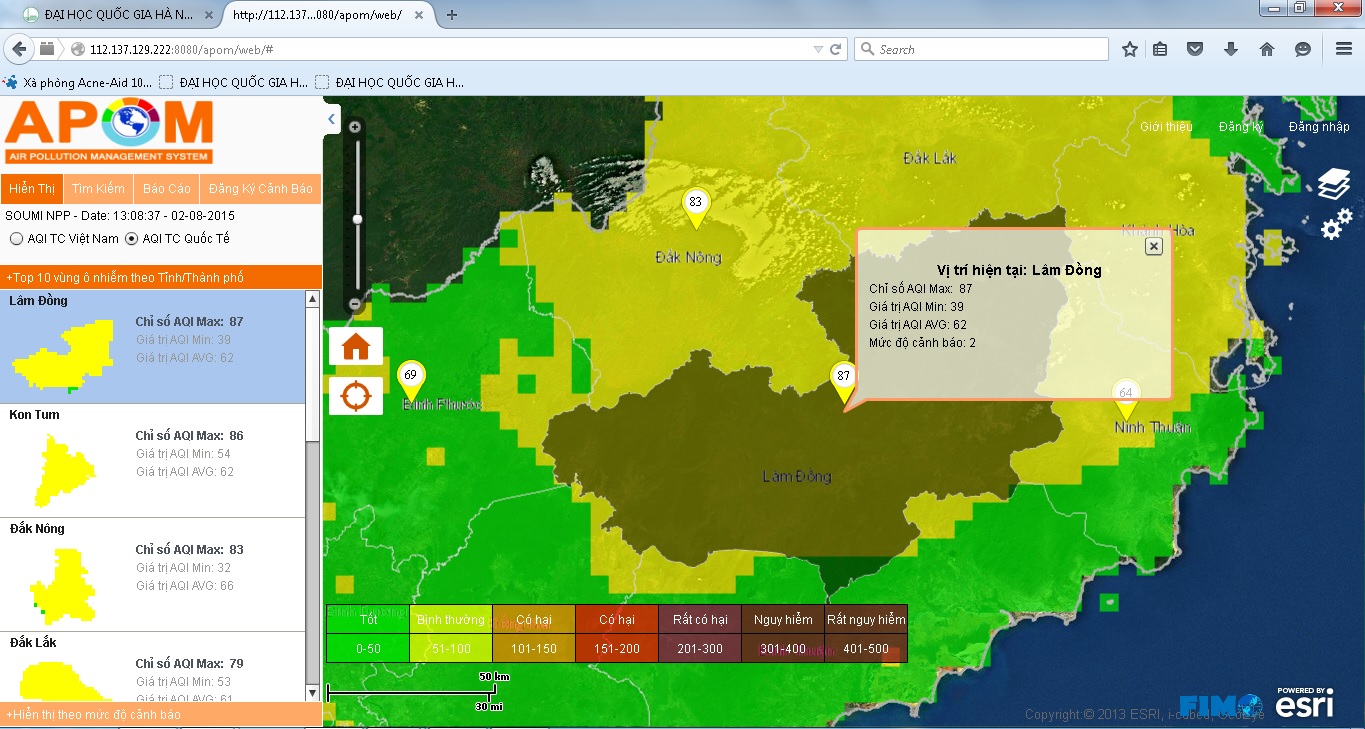
Task: Collapse Top 10 vùng ô nhiễm section
Action: (161, 277)
